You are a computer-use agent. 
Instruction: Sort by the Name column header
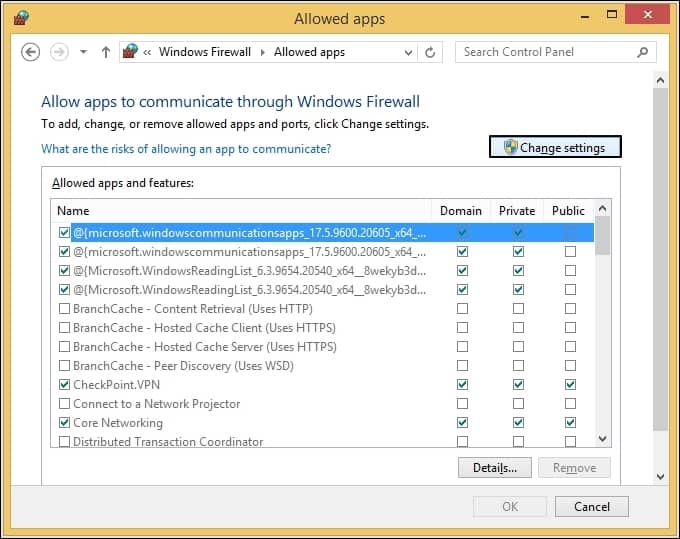coord(241,211)
